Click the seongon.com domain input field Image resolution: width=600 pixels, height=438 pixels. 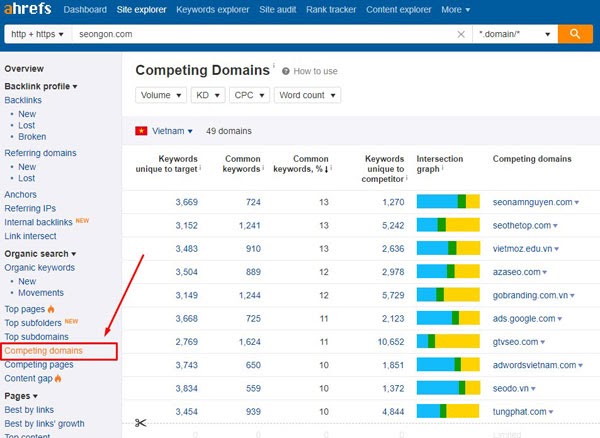click(264, 34)
